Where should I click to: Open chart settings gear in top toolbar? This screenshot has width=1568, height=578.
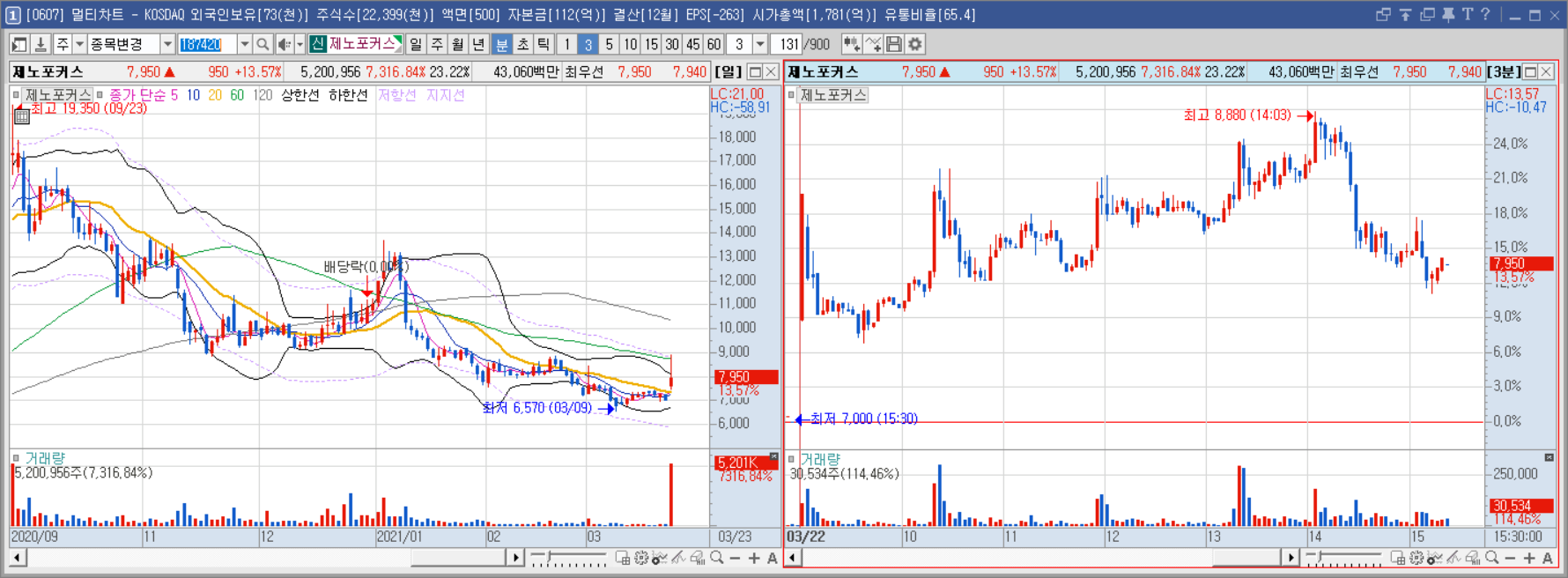coord(915,44)
